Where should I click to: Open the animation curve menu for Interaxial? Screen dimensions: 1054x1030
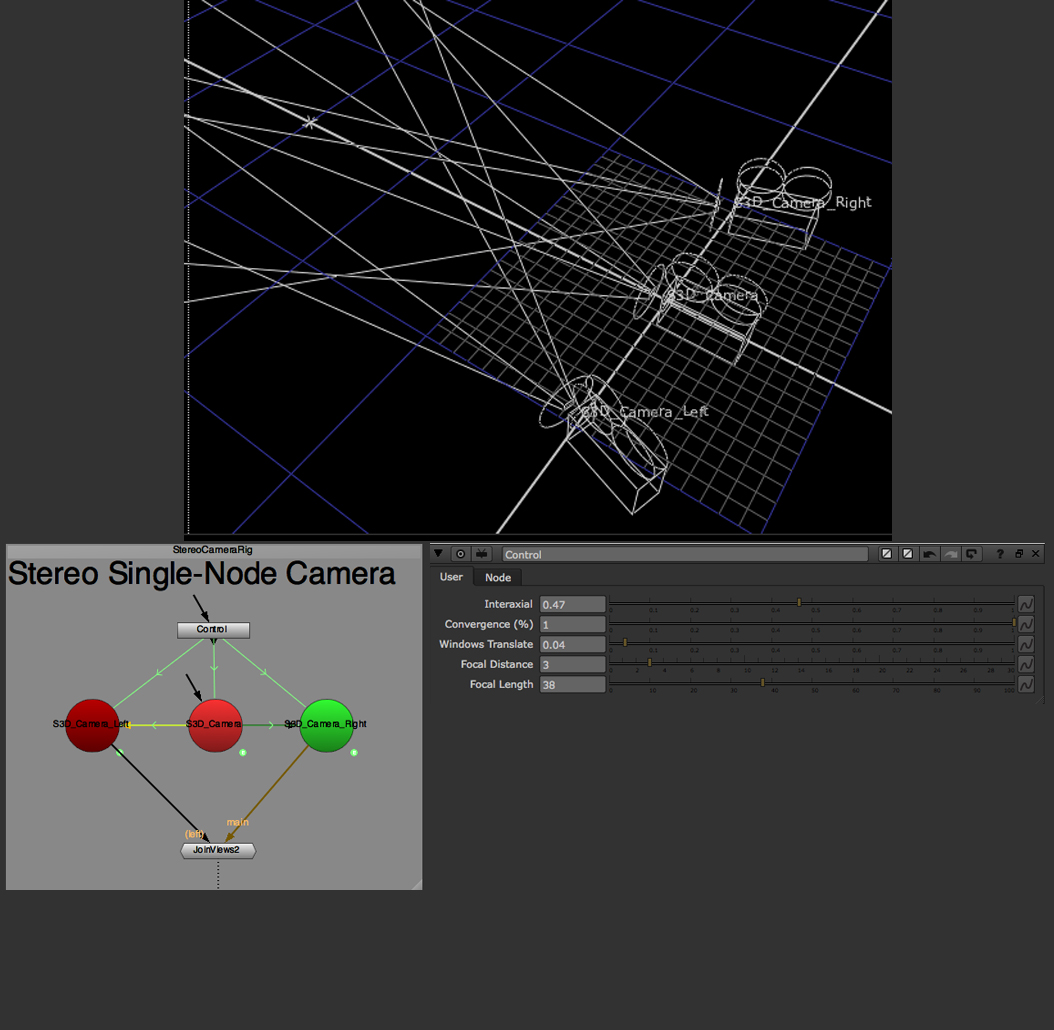[1025, 603]
